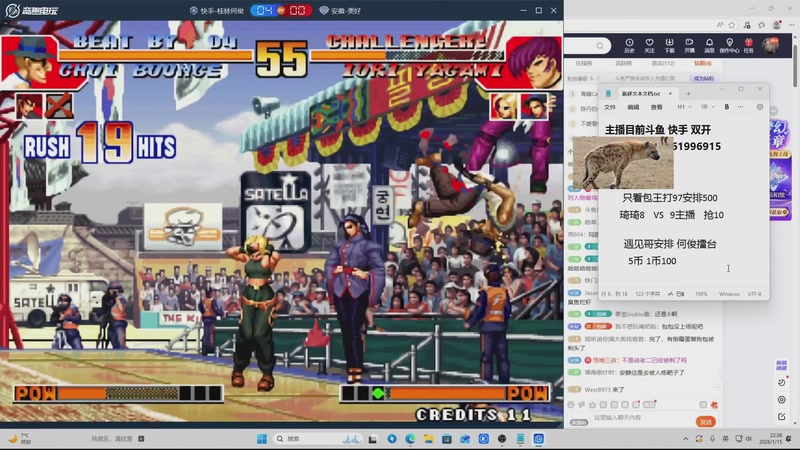Click the text line 5币 1币100

(x=652, y=261)
